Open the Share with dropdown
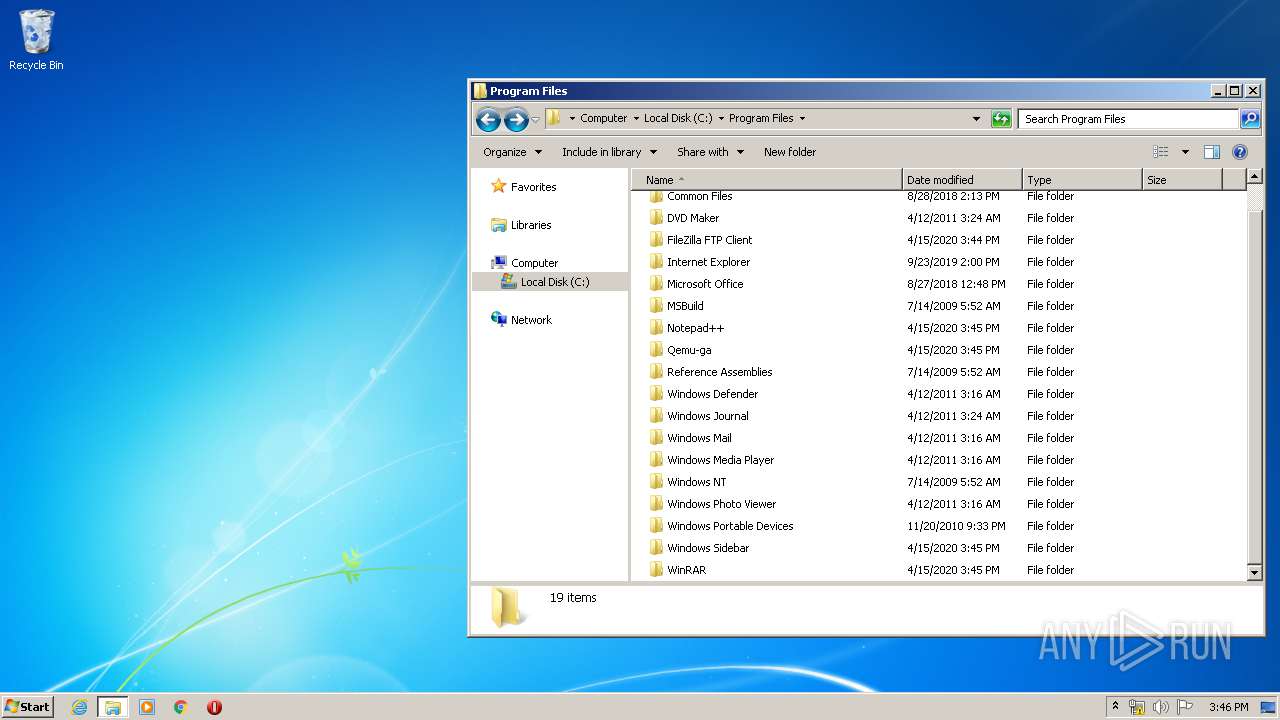1280x720 pixels. click(710, 152)
